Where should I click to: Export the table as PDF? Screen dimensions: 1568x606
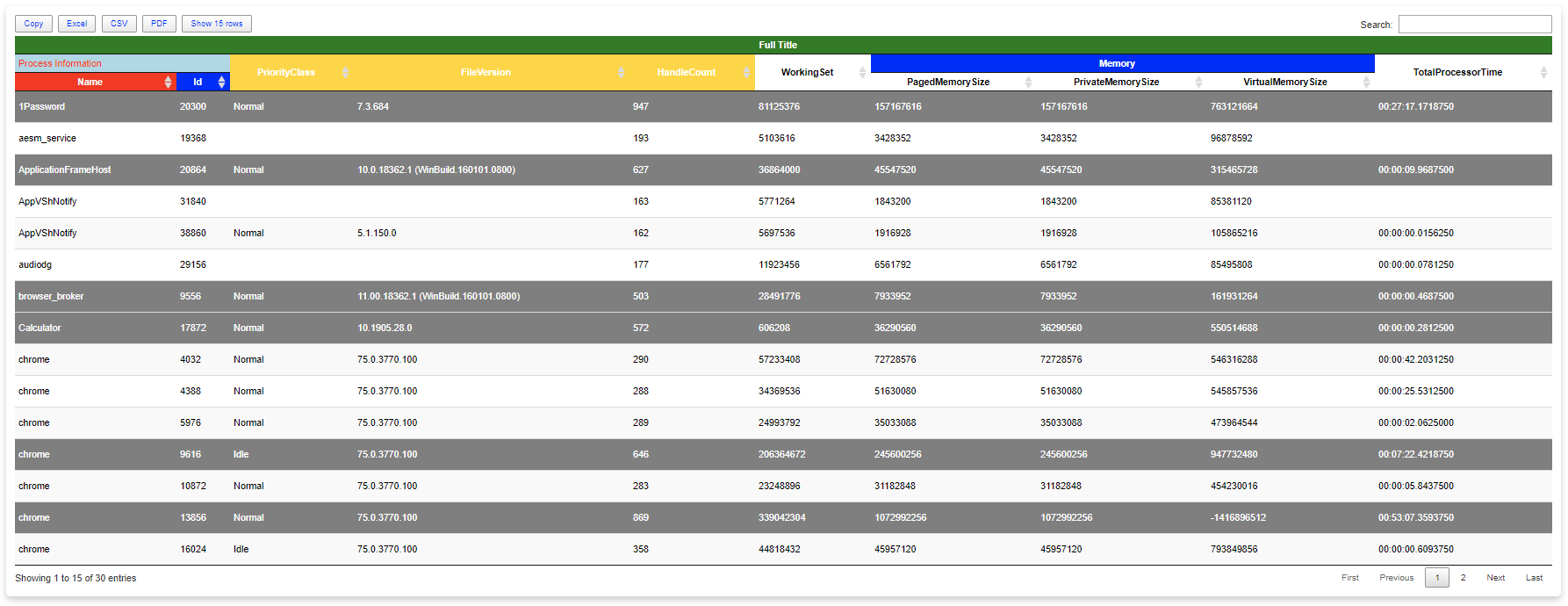coord(159,24)
